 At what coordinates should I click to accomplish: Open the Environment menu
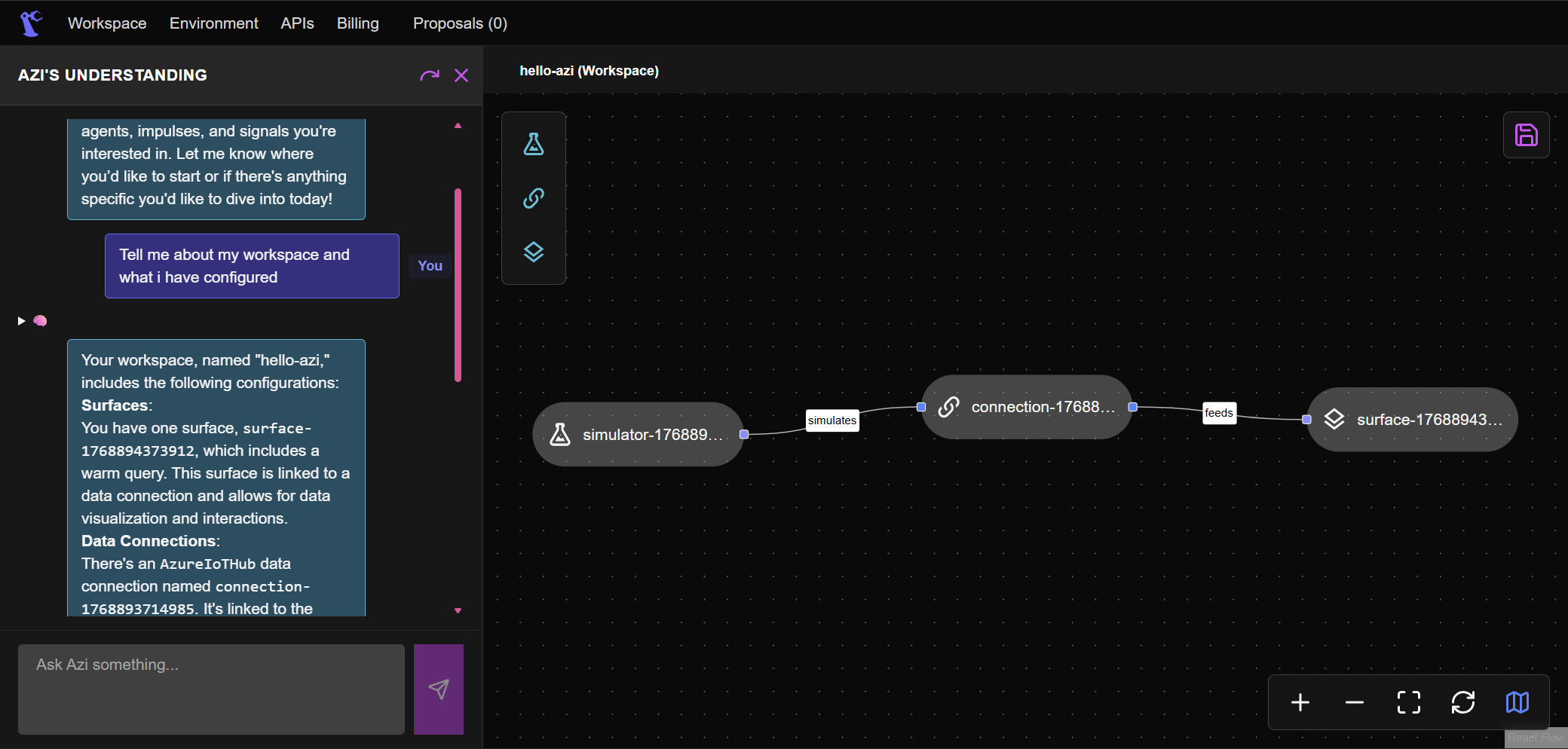point(214,23)
